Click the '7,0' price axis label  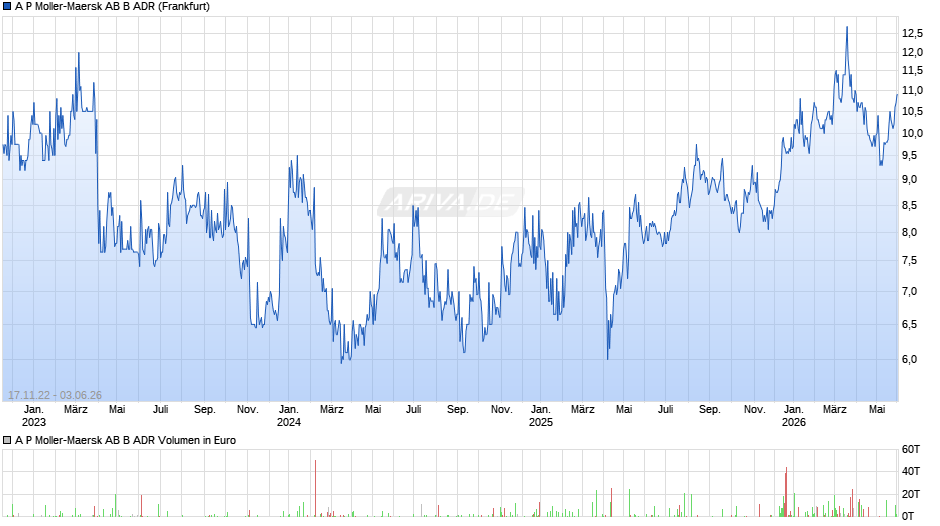click(x=909, y=291)
